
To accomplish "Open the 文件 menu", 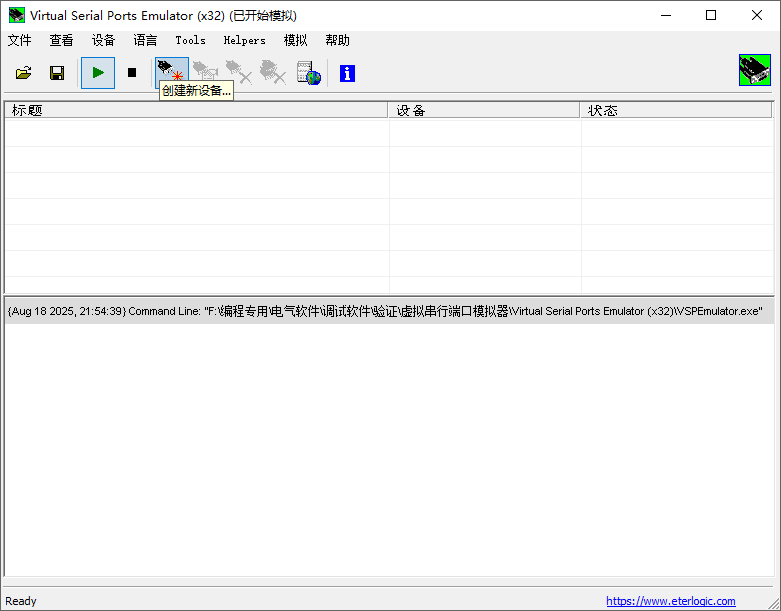I will (20, 41).
